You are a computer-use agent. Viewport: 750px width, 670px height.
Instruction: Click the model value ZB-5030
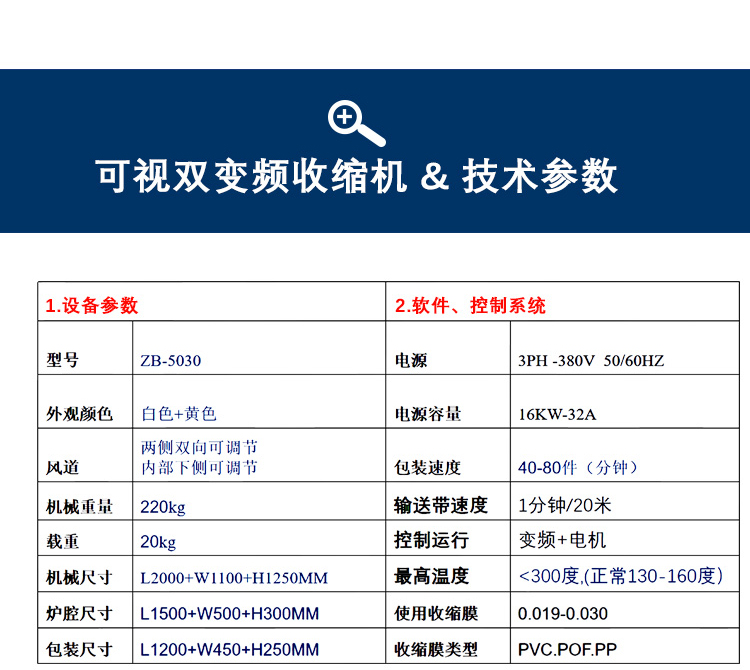click(x=171, y=360)
